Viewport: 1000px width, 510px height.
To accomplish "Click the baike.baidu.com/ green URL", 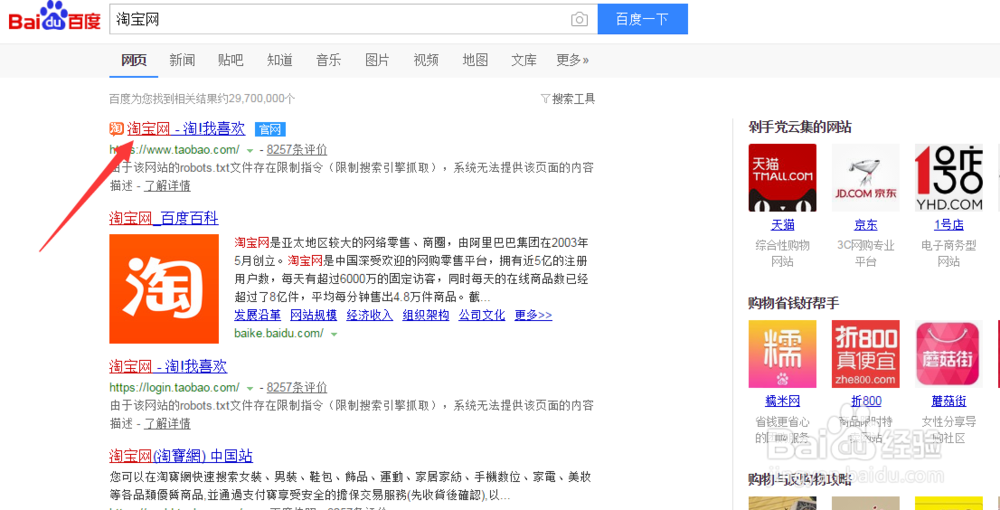I will tap(279, 333).
